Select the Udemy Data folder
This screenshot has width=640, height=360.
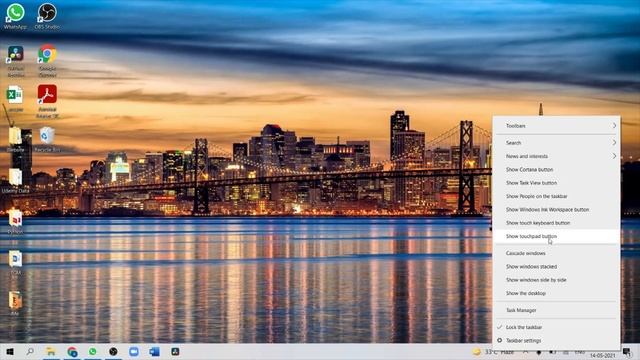coord(15,180)
